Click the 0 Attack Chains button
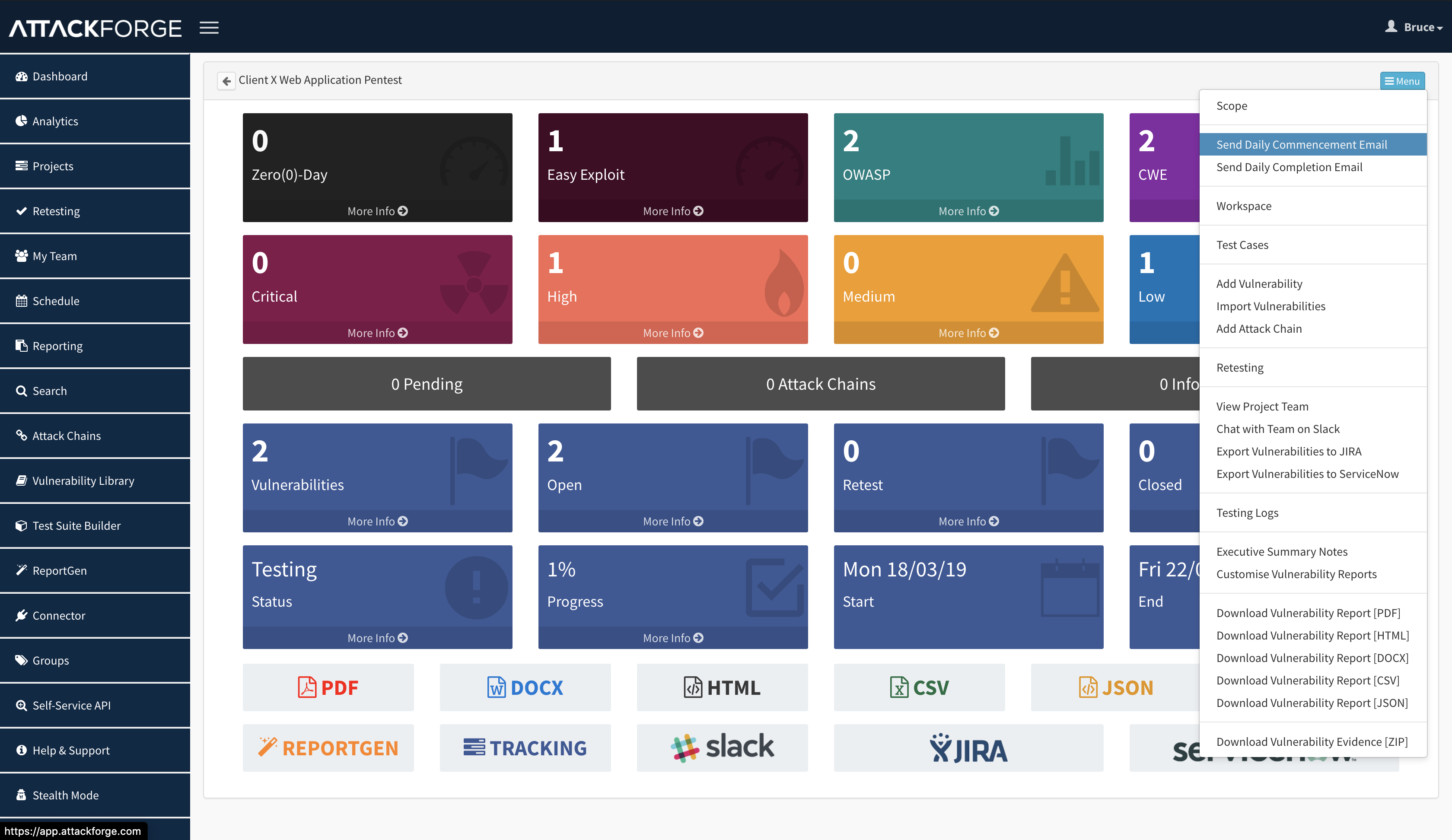Screen dimensions: 1452x840 pos(821,384)
